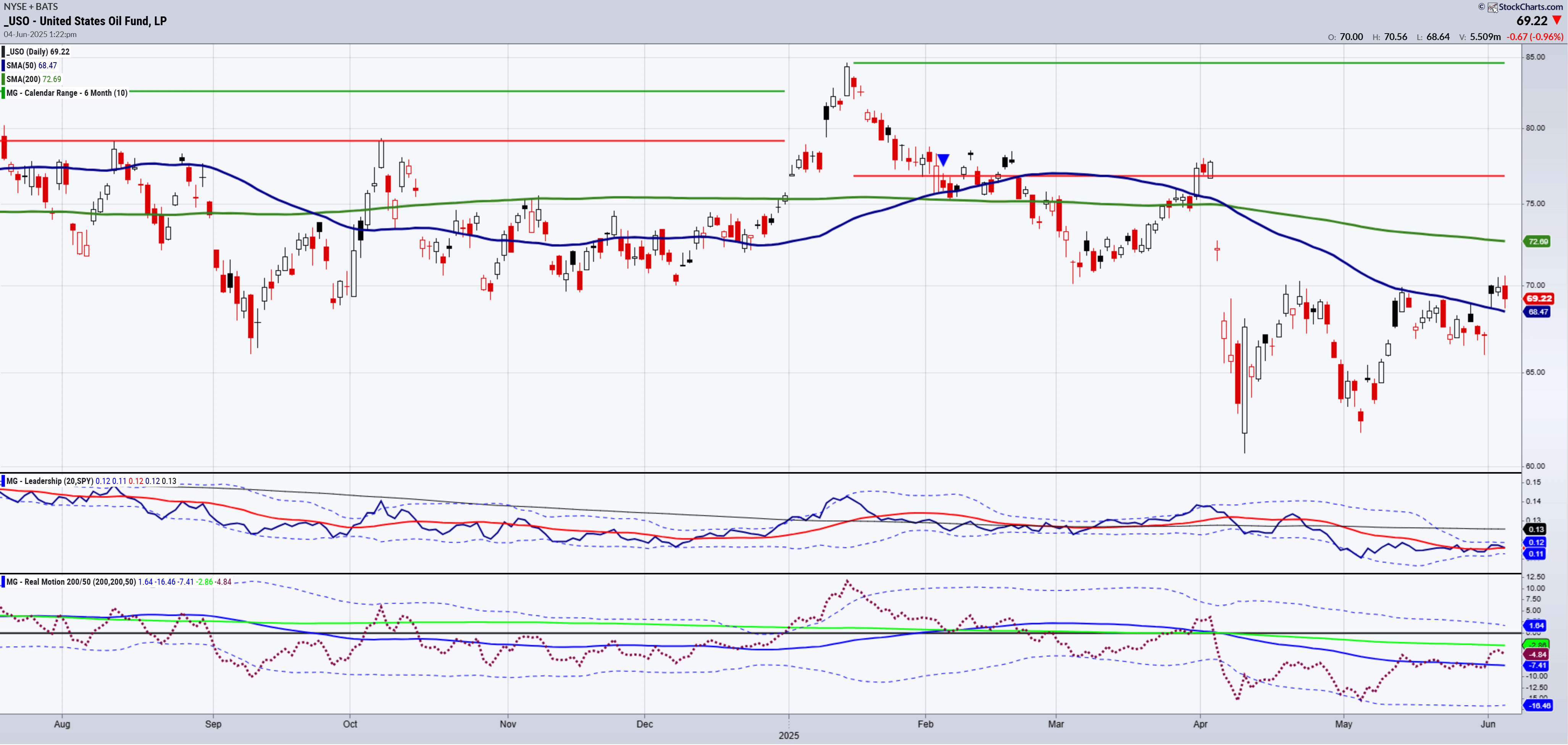
Task: Click the Mar label on the time axis
Action: (1056, 725)
